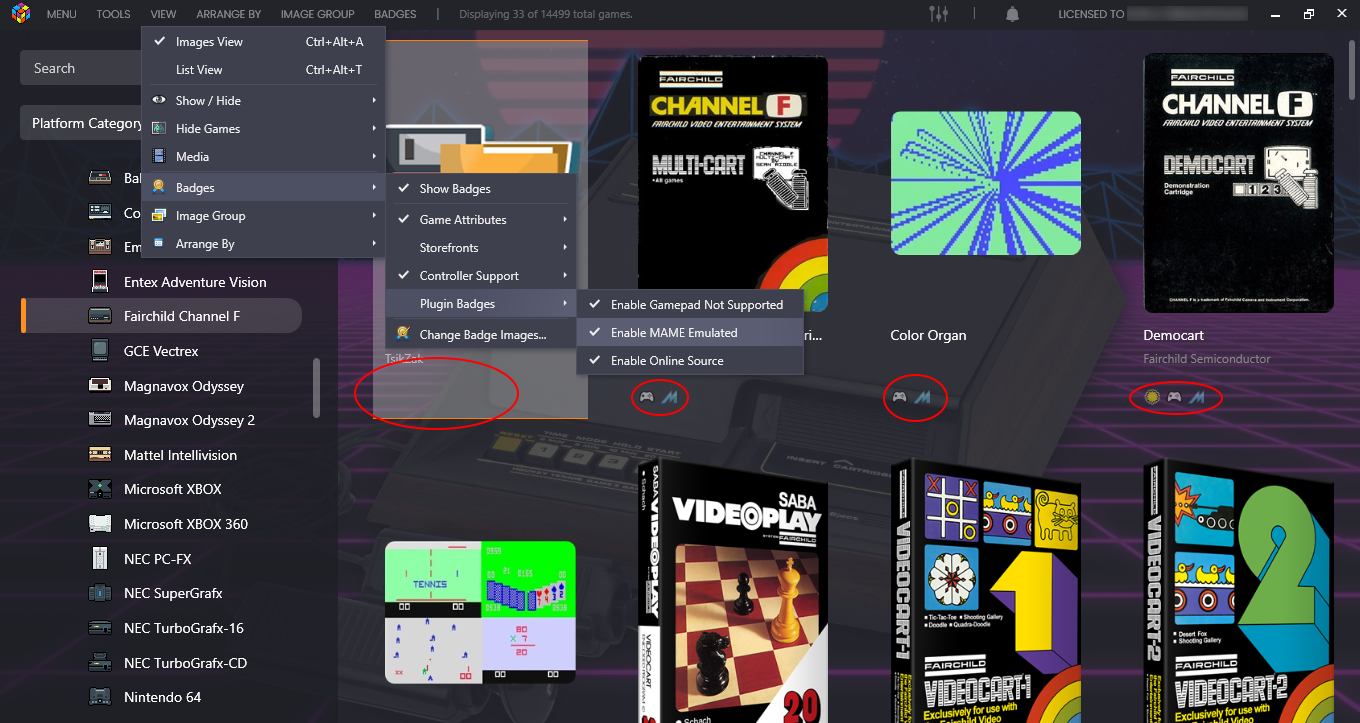Click the NEC TurboGrafx-16 platform icon
Viewport: 1360px width, 723px height.
pos(100,628)
